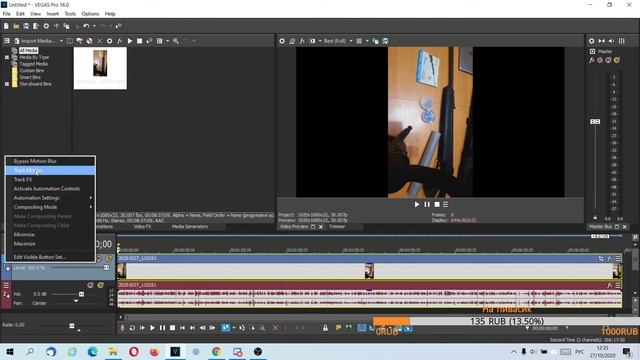
Task: Toggle Auto Preview in Project Media toolbar
Action: click(x=149, y=41)
